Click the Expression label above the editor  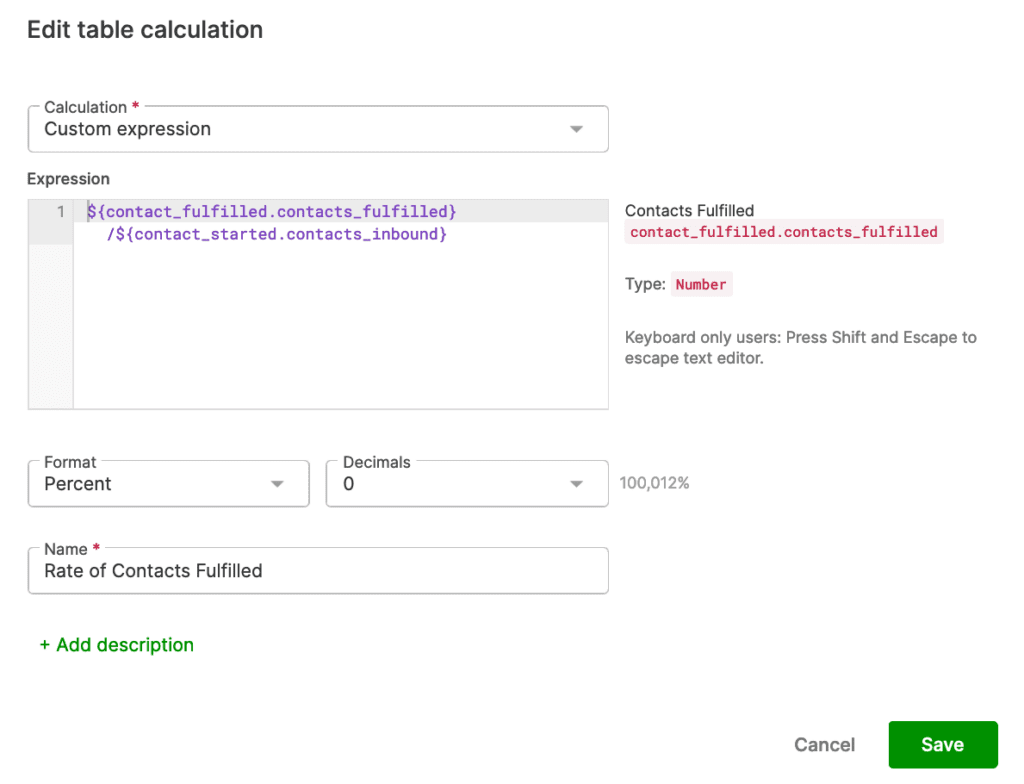pyautogui.click(x=69, y=179)
